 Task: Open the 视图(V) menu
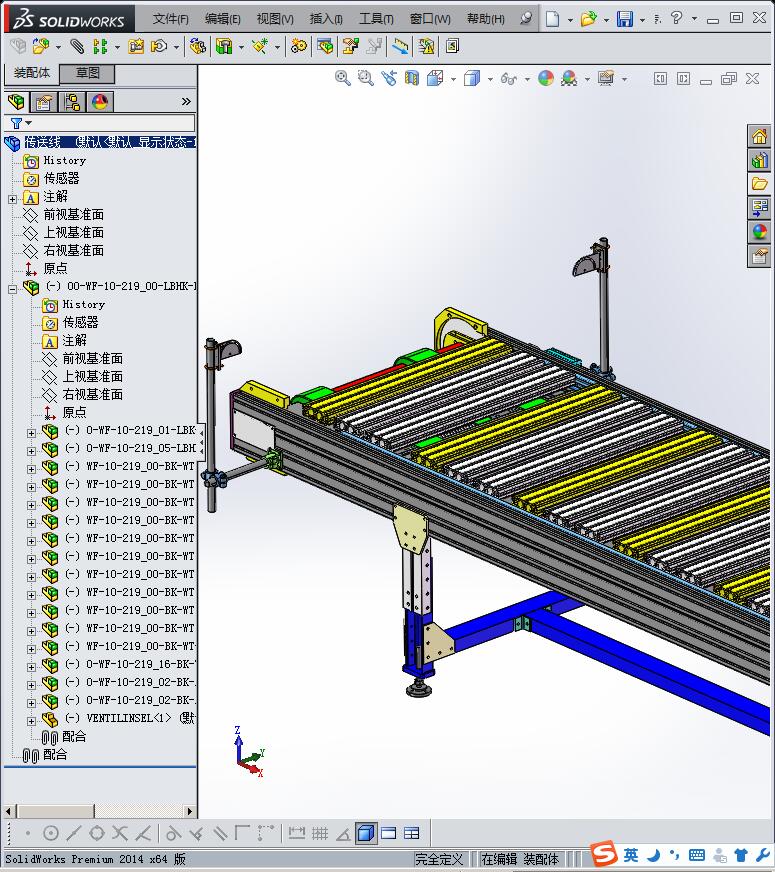click(x=275, y=19)
